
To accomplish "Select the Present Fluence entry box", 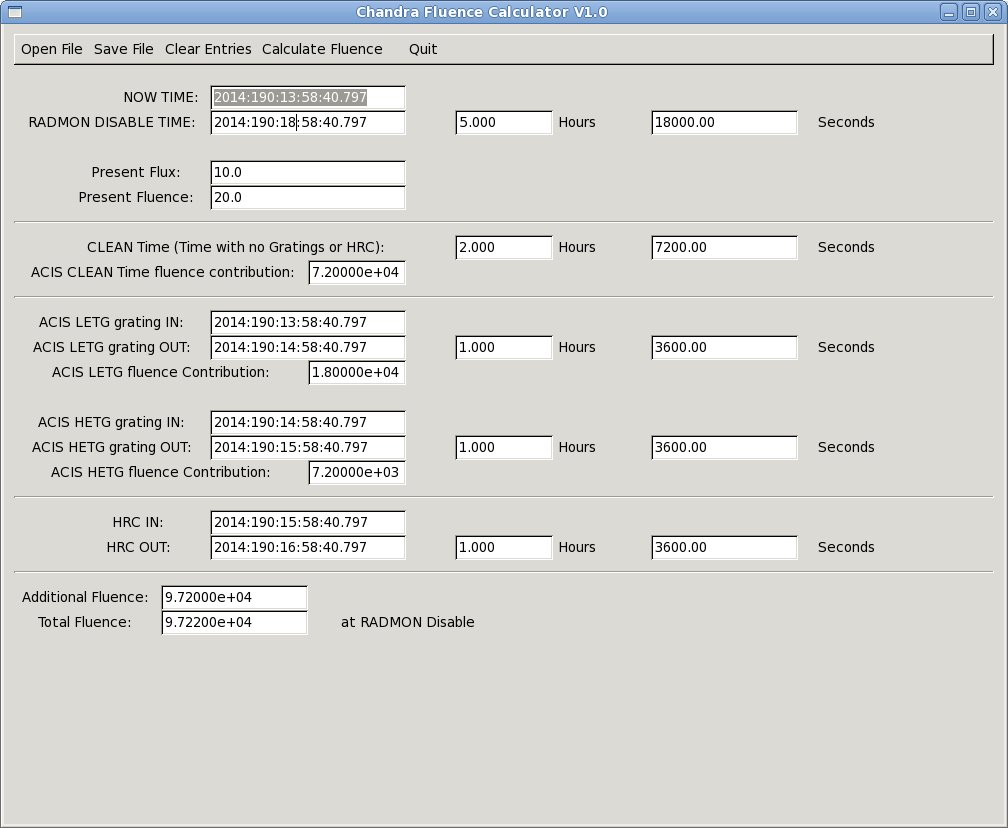I will click(307, 197).
